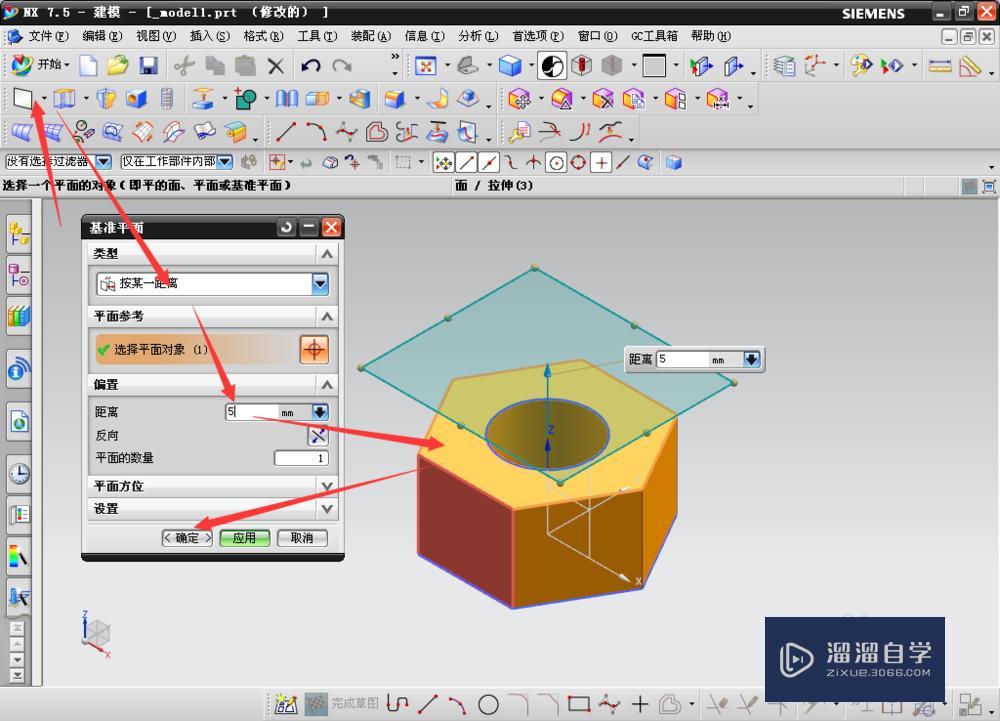Click the 平面的数量 input field
This screenshot has width=1000, height=721.
pyautogui.click(x=301, y=458)
